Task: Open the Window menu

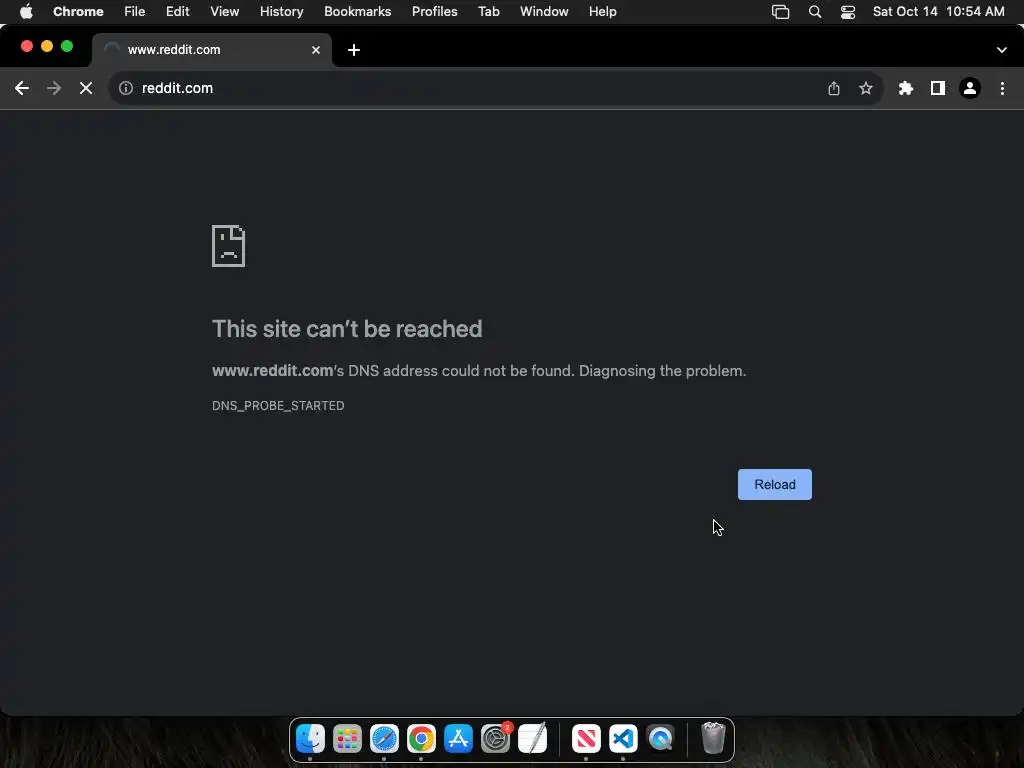Action: coord(544,12)
